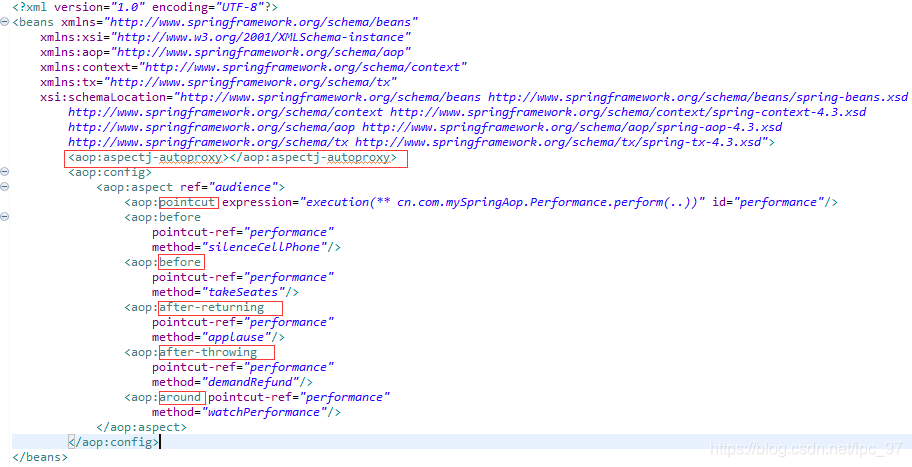The image size is (912, 467).
Task: Click the <aop:aspect tag name
Action: pos(134,187)
